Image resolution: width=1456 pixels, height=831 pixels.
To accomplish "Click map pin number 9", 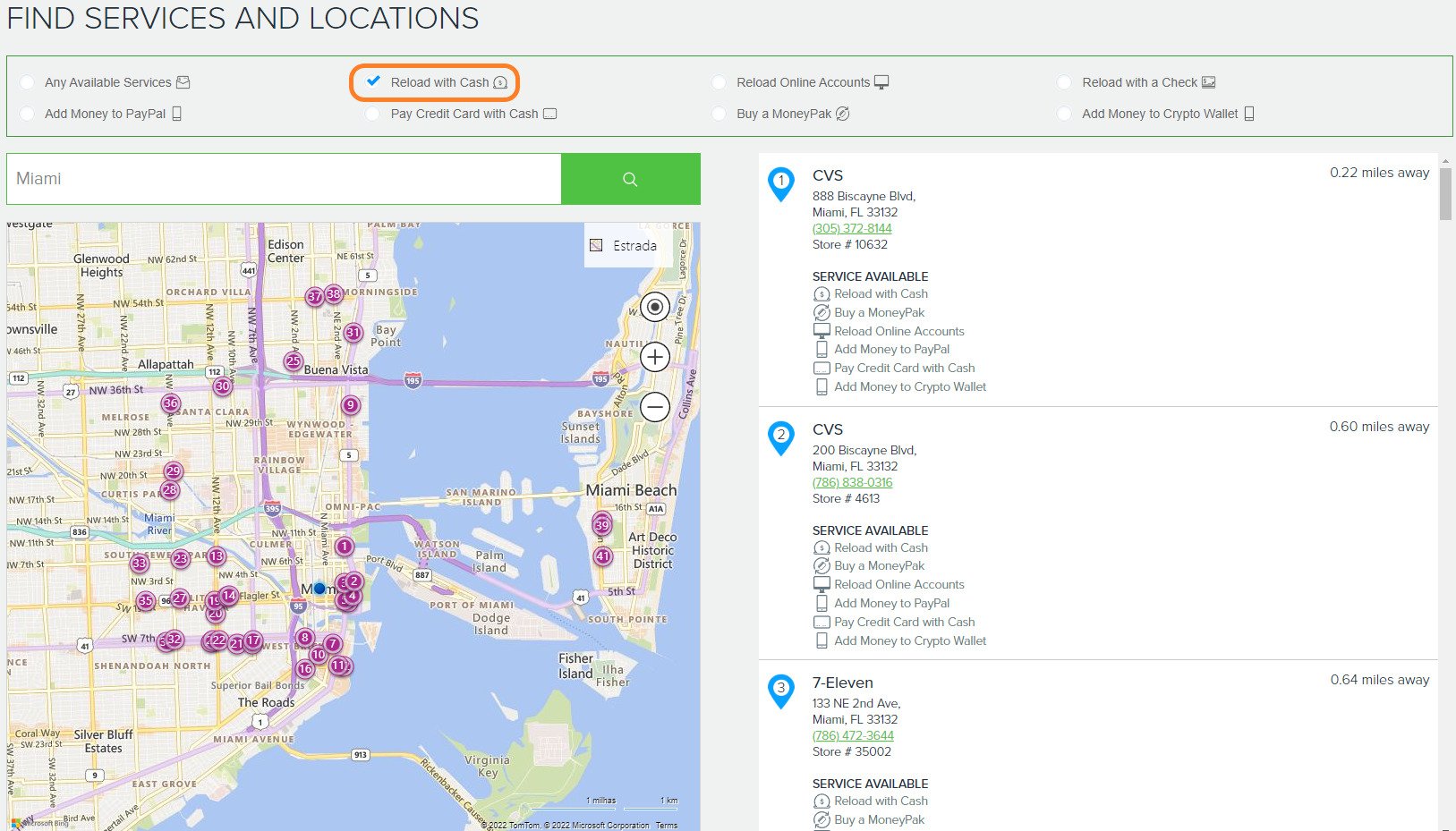I will tap(351, 405).
